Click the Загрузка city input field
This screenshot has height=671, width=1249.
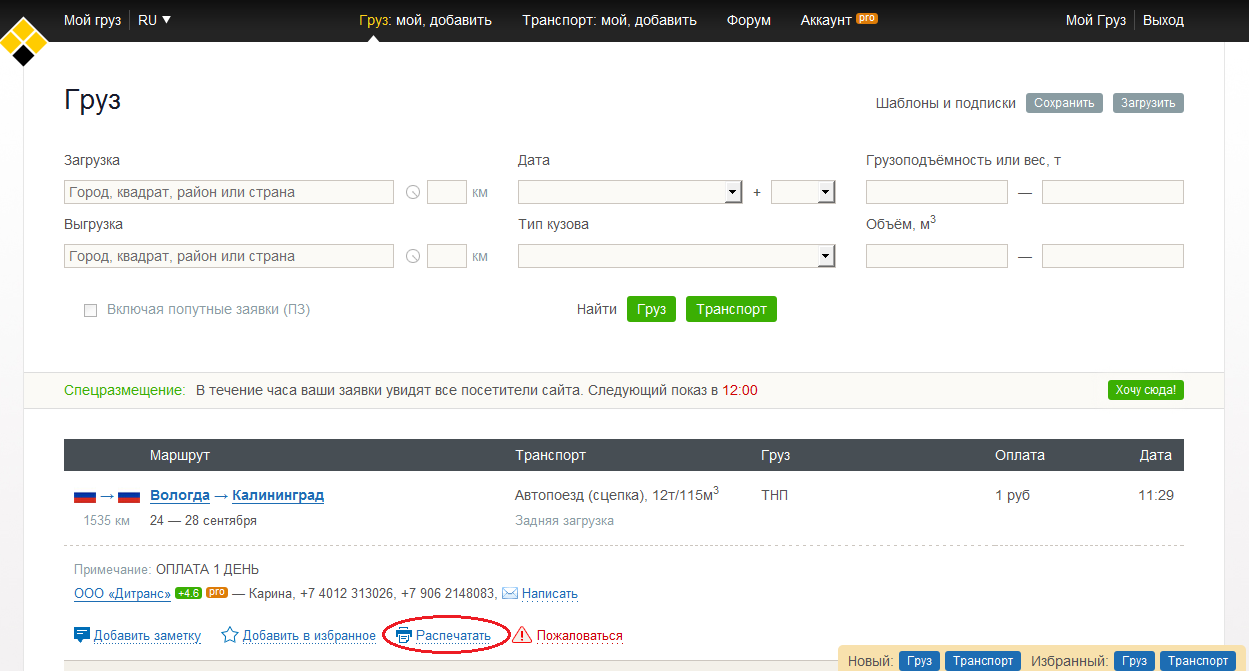tap(229, 192)
